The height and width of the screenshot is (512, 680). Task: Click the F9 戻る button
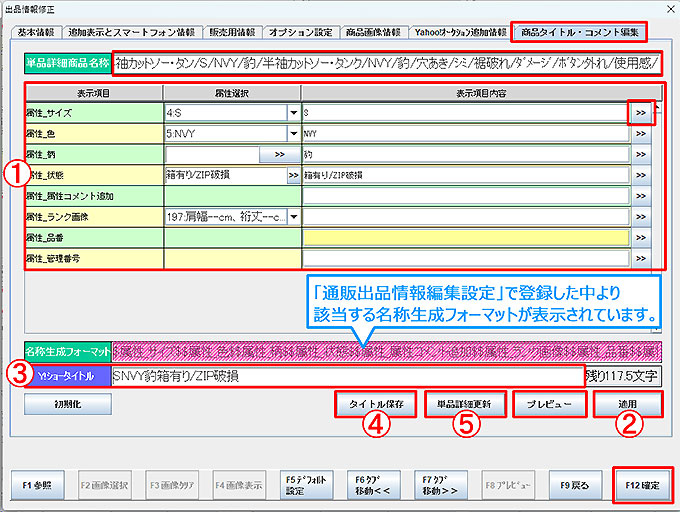[575, 485]
